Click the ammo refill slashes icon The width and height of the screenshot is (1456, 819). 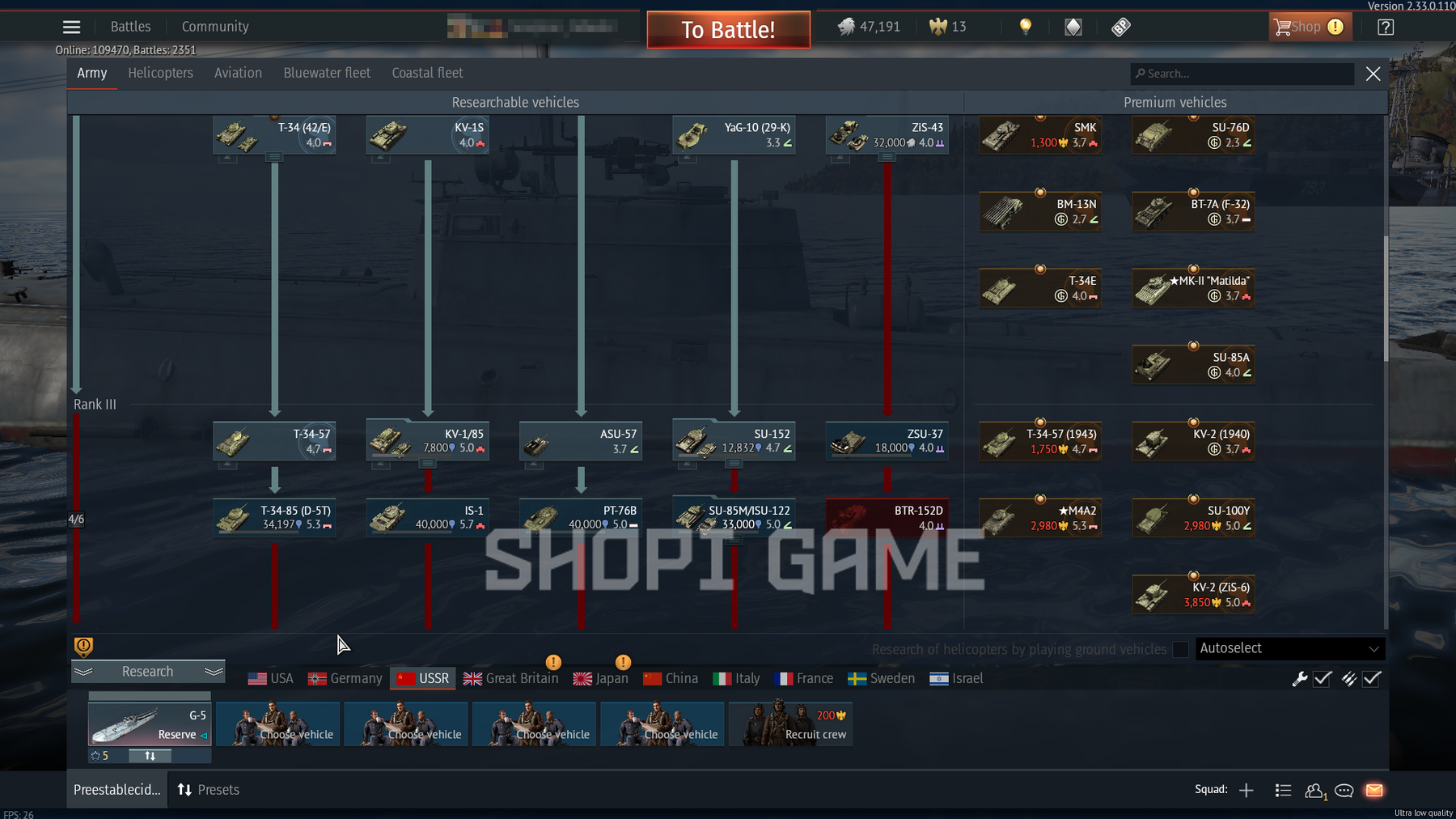coord(1348,679)
